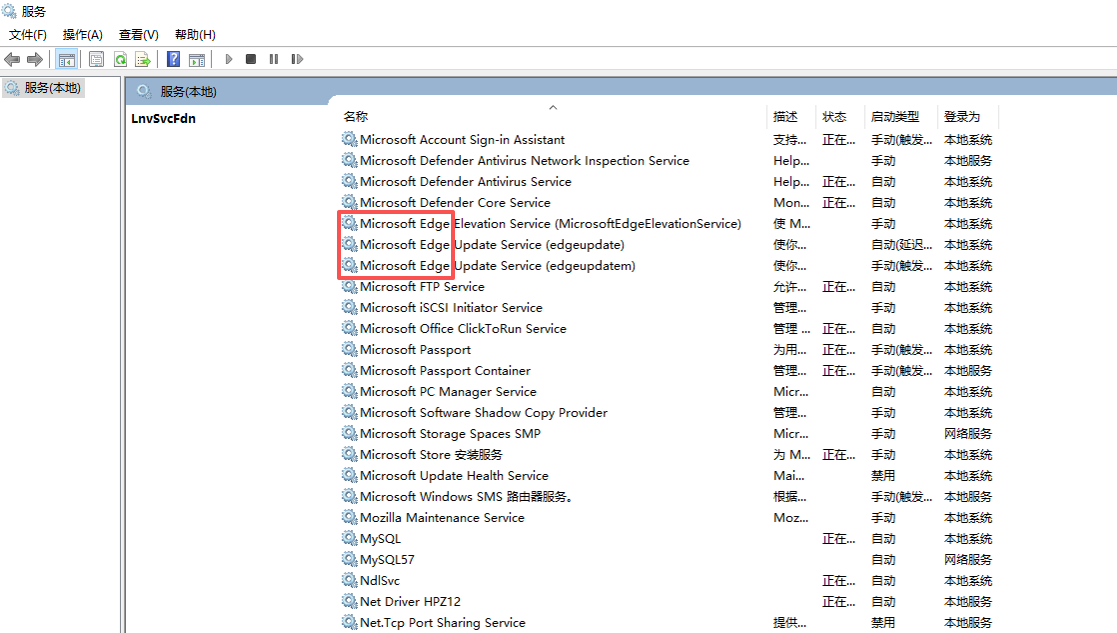Select the Microsoft Passport service name
The width and height of the screenshot is (1117, 633).
[x=415, y=350]
